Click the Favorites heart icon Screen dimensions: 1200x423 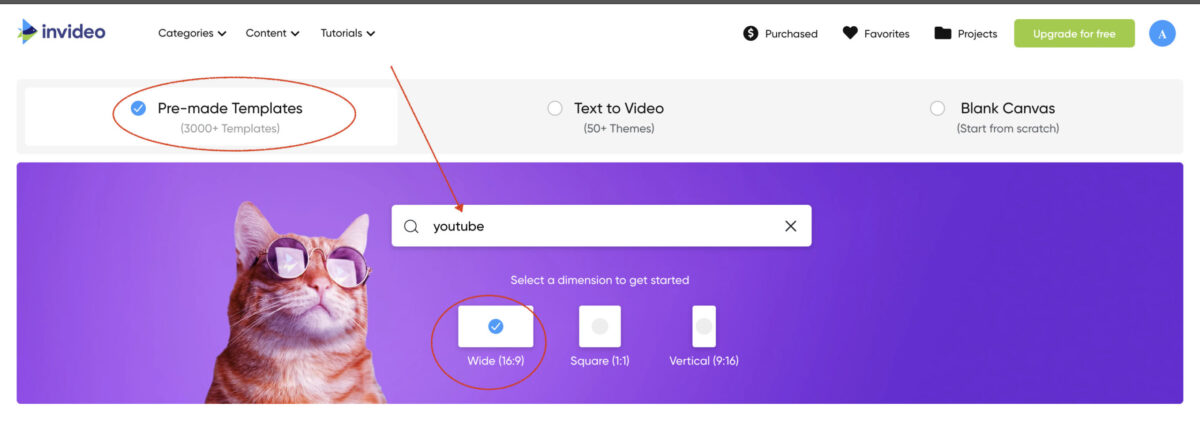coord(850,33)
